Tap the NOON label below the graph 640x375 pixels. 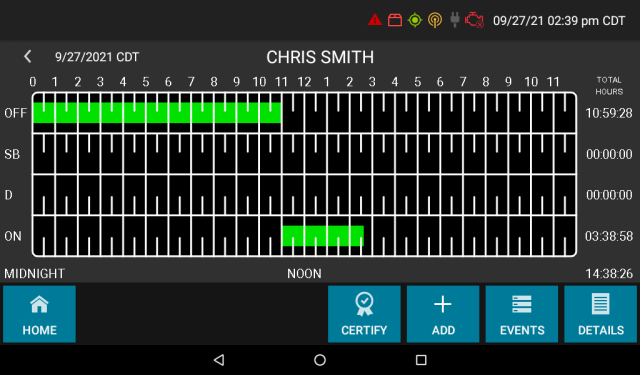click(304, 273)
